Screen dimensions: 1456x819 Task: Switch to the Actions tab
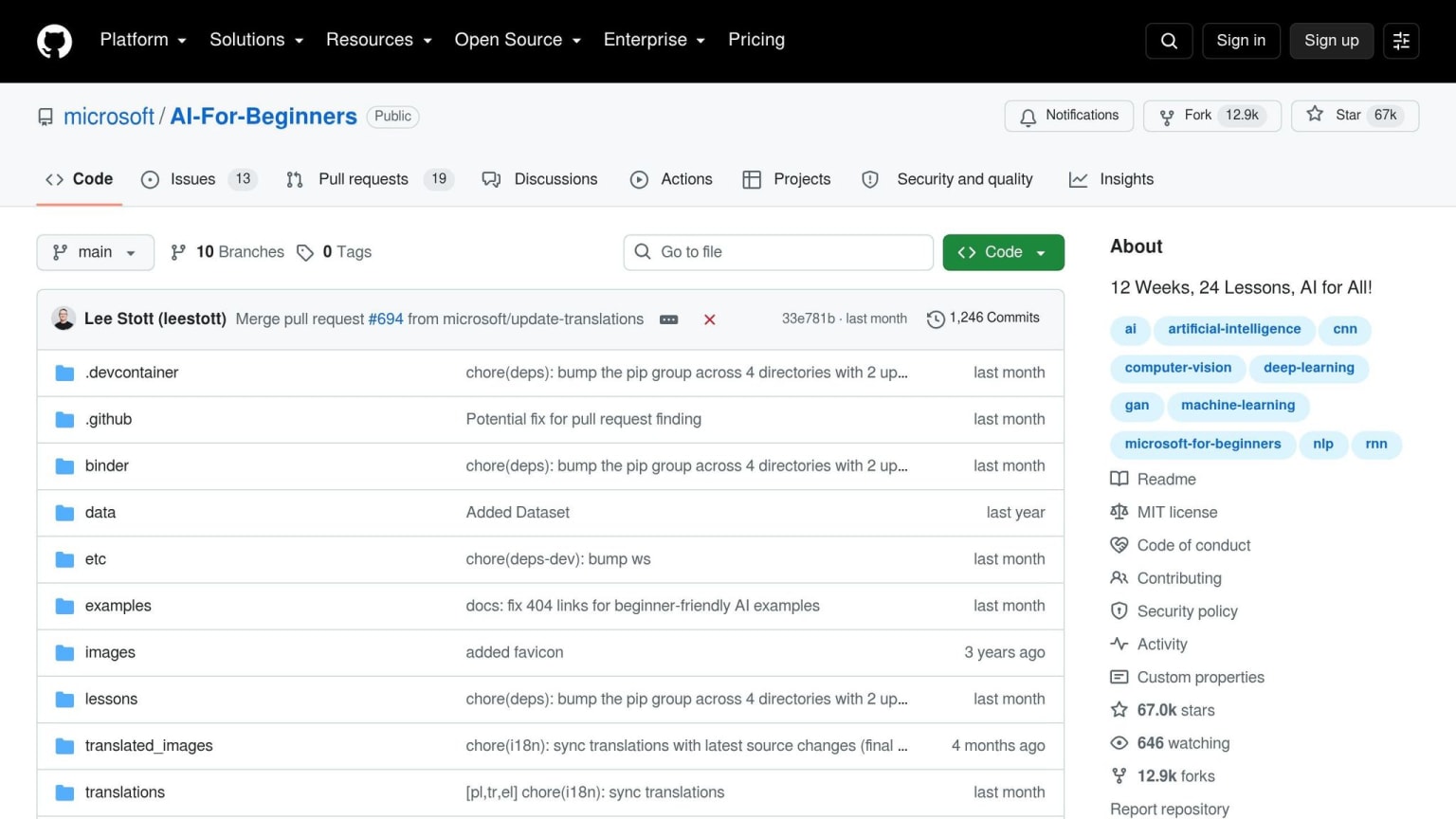pyautogui.click(x=671, y=179)
